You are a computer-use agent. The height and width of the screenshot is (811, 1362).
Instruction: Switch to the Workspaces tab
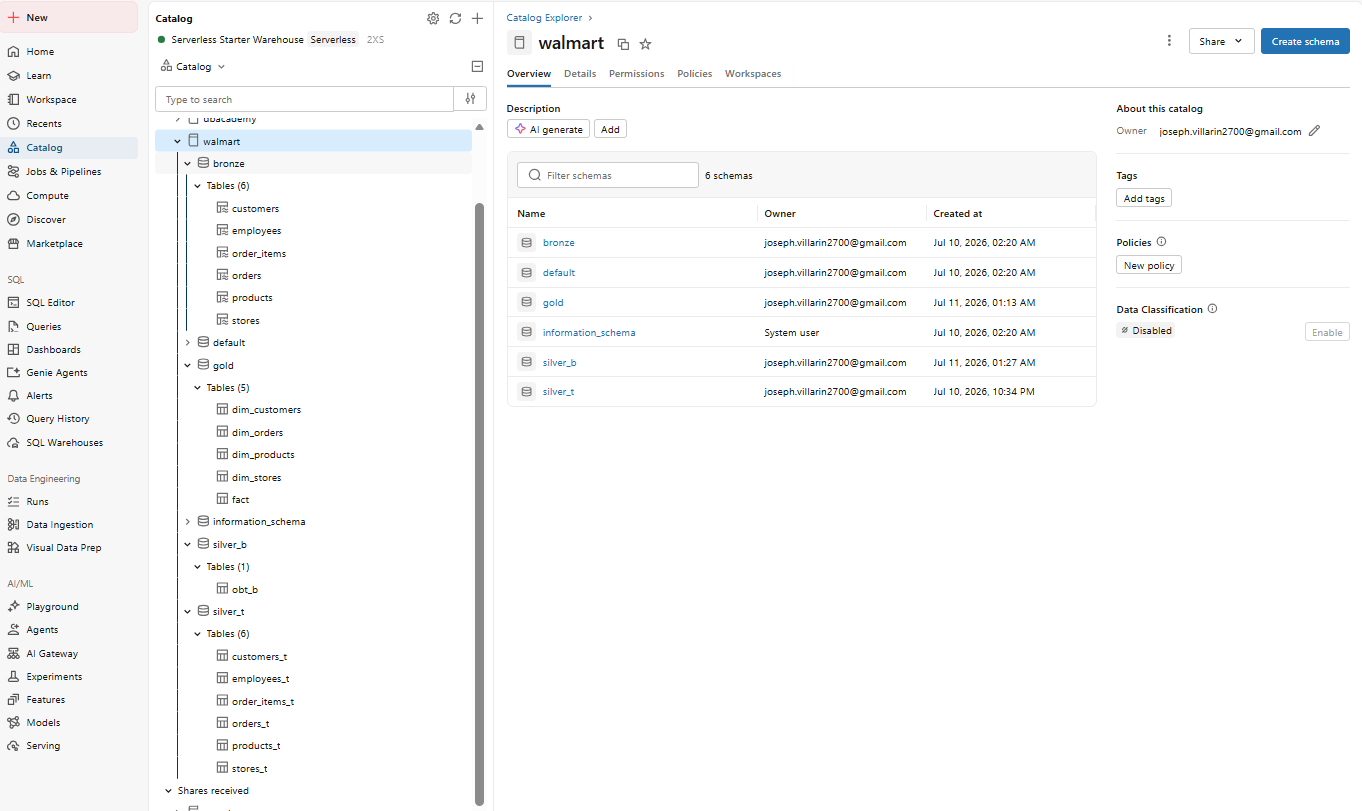(x=753, y=74)
